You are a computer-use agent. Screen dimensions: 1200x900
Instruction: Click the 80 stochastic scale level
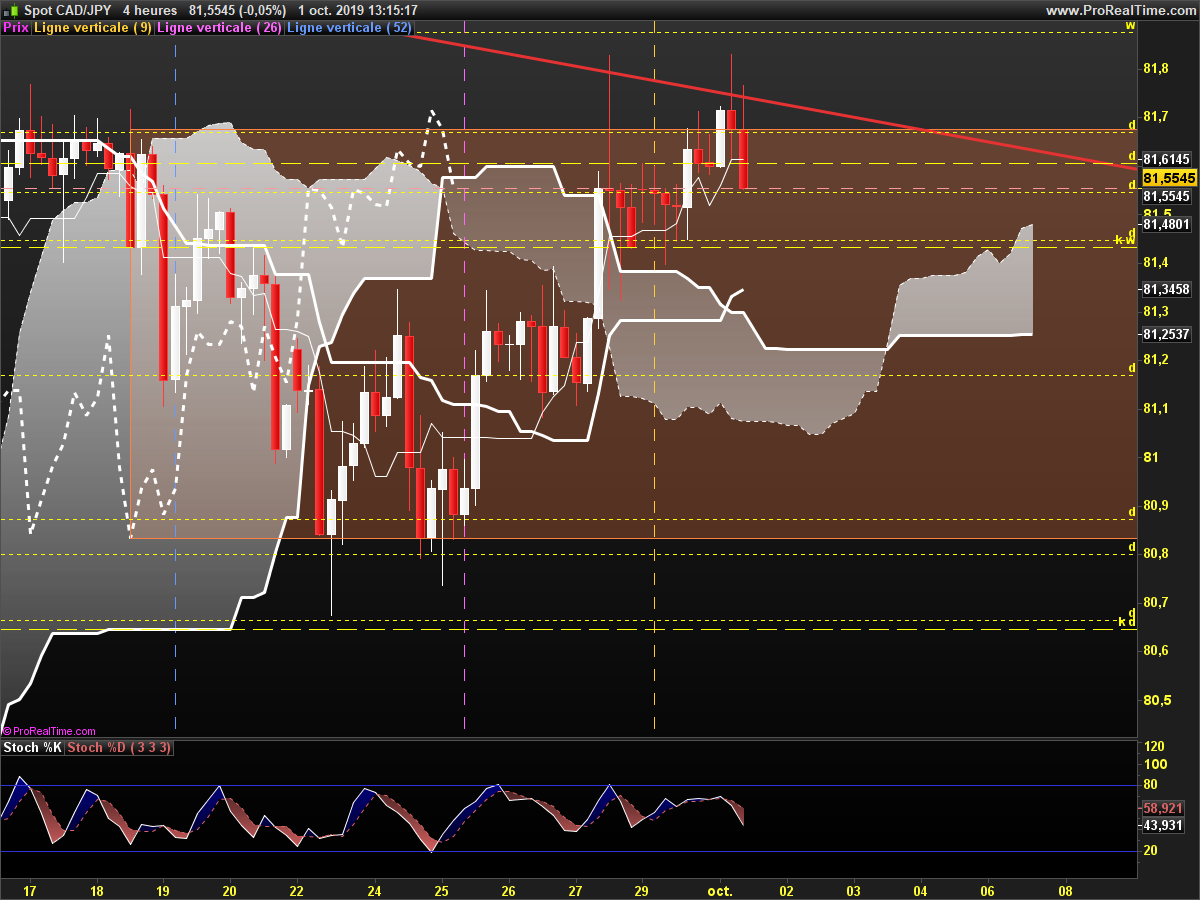pyautogui.click(x=1151, y=785)
